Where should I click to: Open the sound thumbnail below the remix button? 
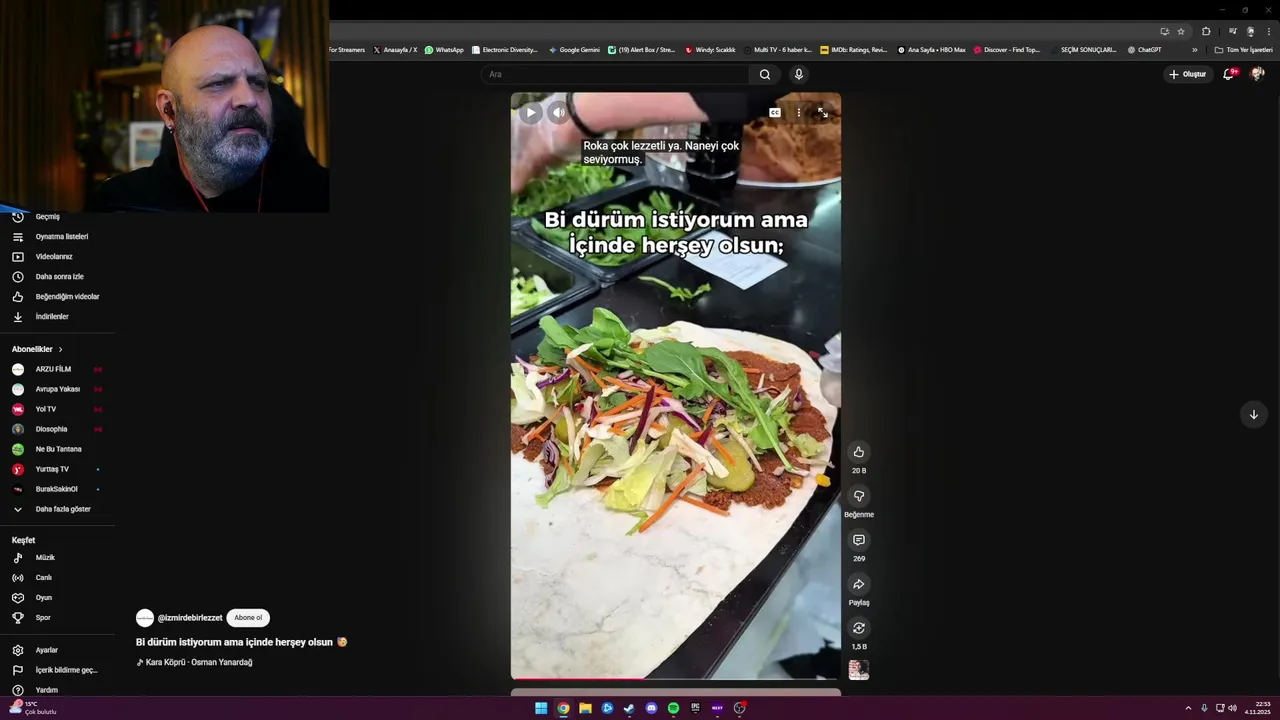point(858,670)
